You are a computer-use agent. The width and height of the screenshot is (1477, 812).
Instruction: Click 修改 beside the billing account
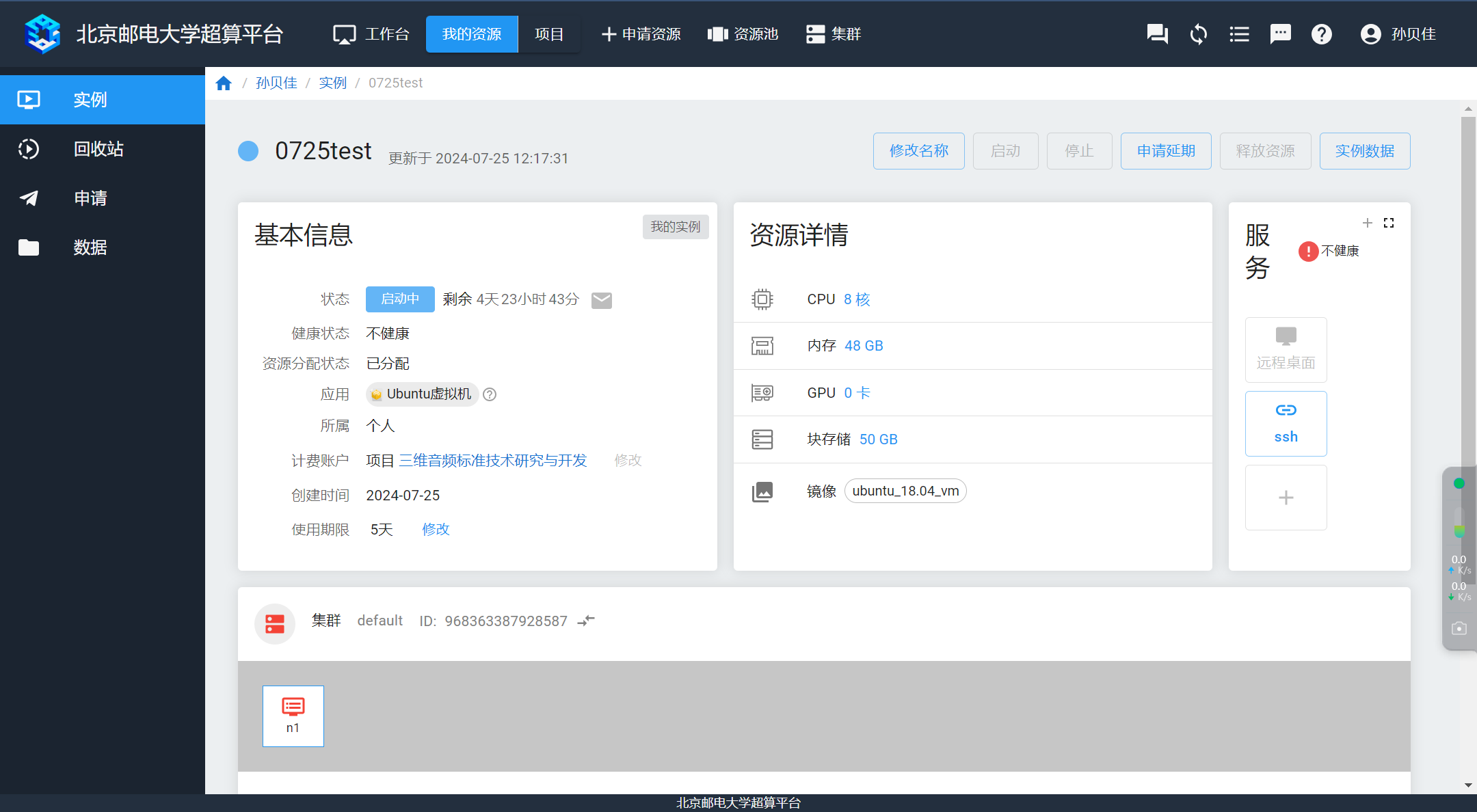[x=628, y=461]
